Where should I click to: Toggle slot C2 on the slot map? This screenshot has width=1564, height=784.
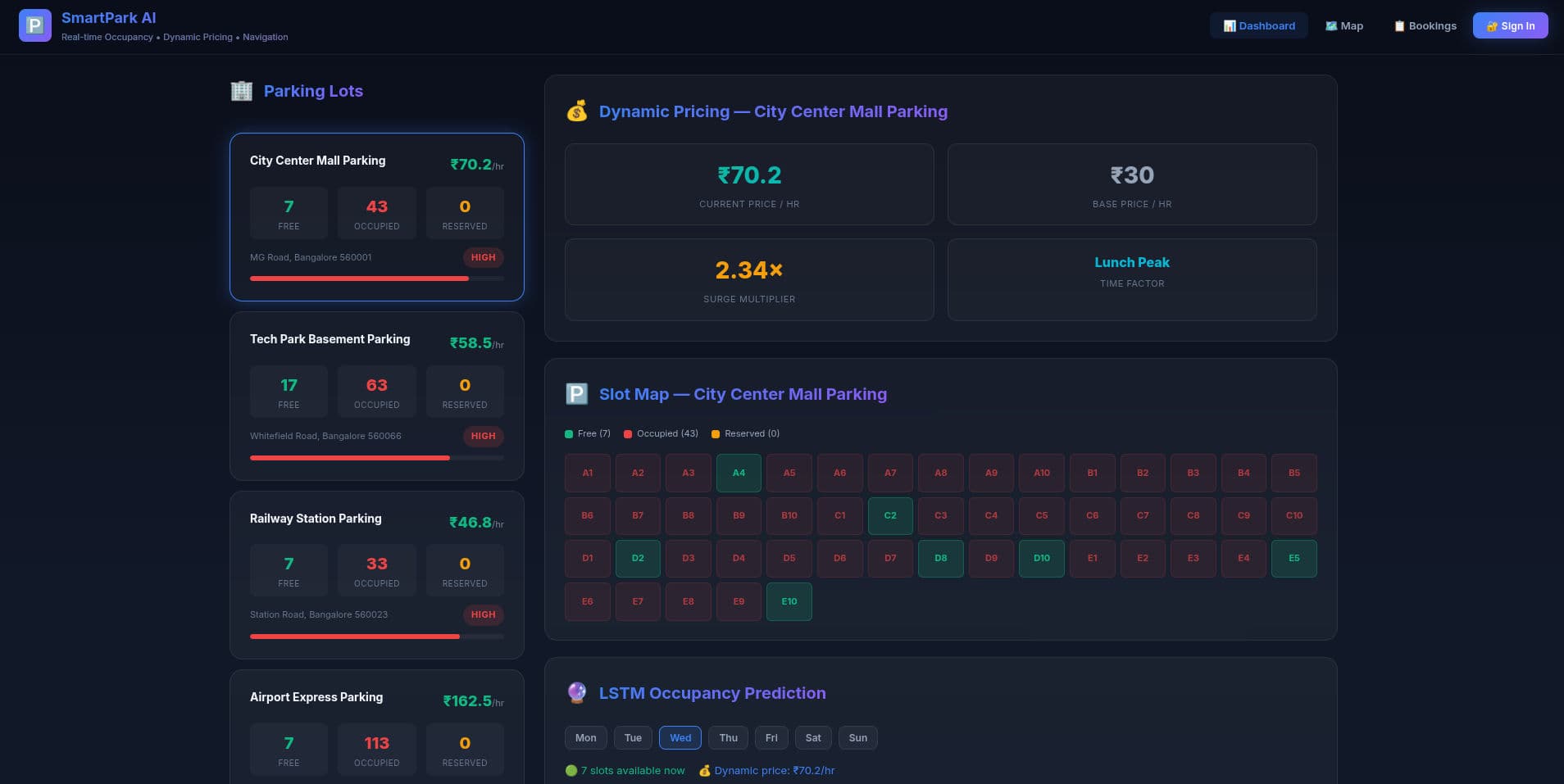(x=890, y=515)
